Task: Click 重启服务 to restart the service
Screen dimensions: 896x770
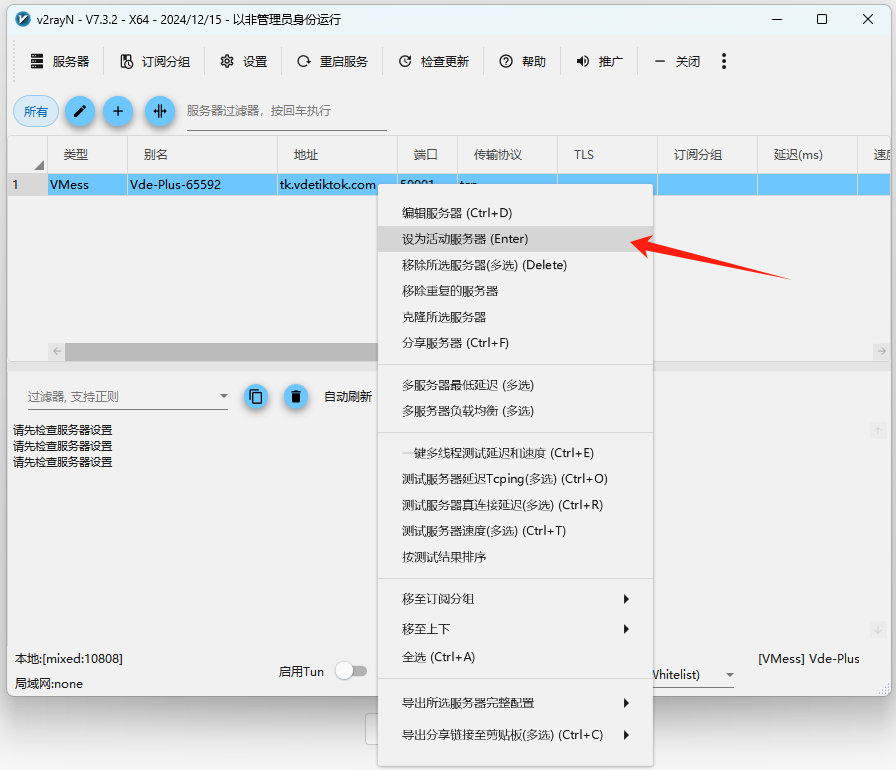Action: (332, 61)
